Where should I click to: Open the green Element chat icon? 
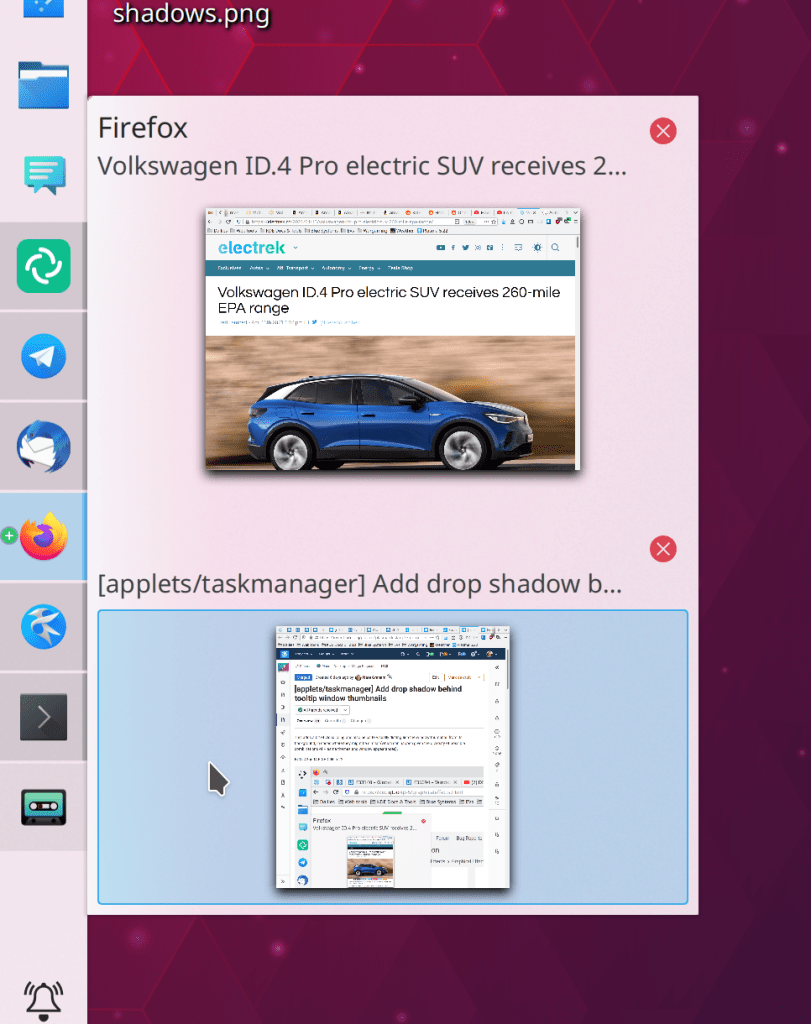click(43, 266)
